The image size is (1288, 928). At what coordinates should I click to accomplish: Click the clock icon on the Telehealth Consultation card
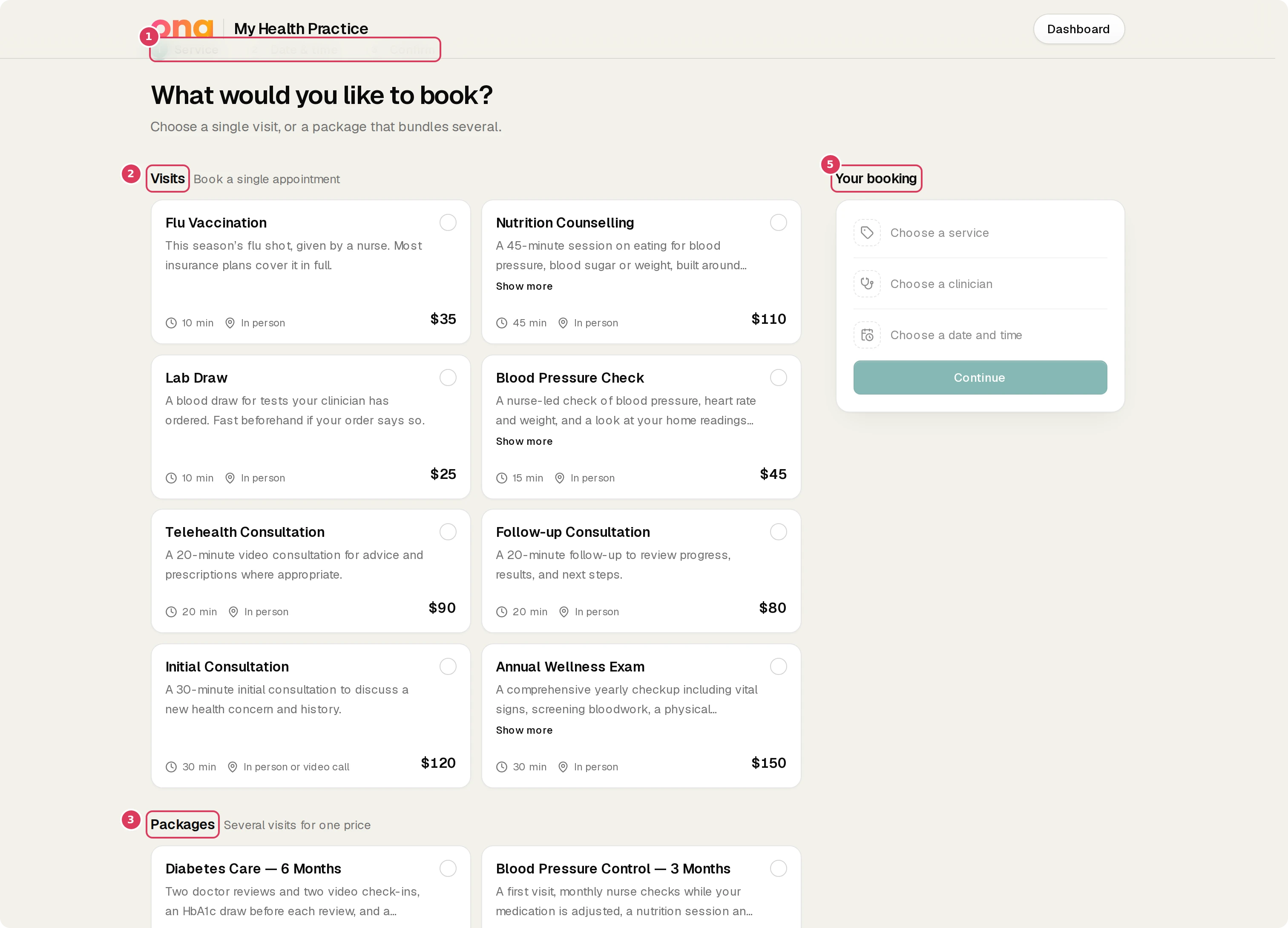click(171, 612)
